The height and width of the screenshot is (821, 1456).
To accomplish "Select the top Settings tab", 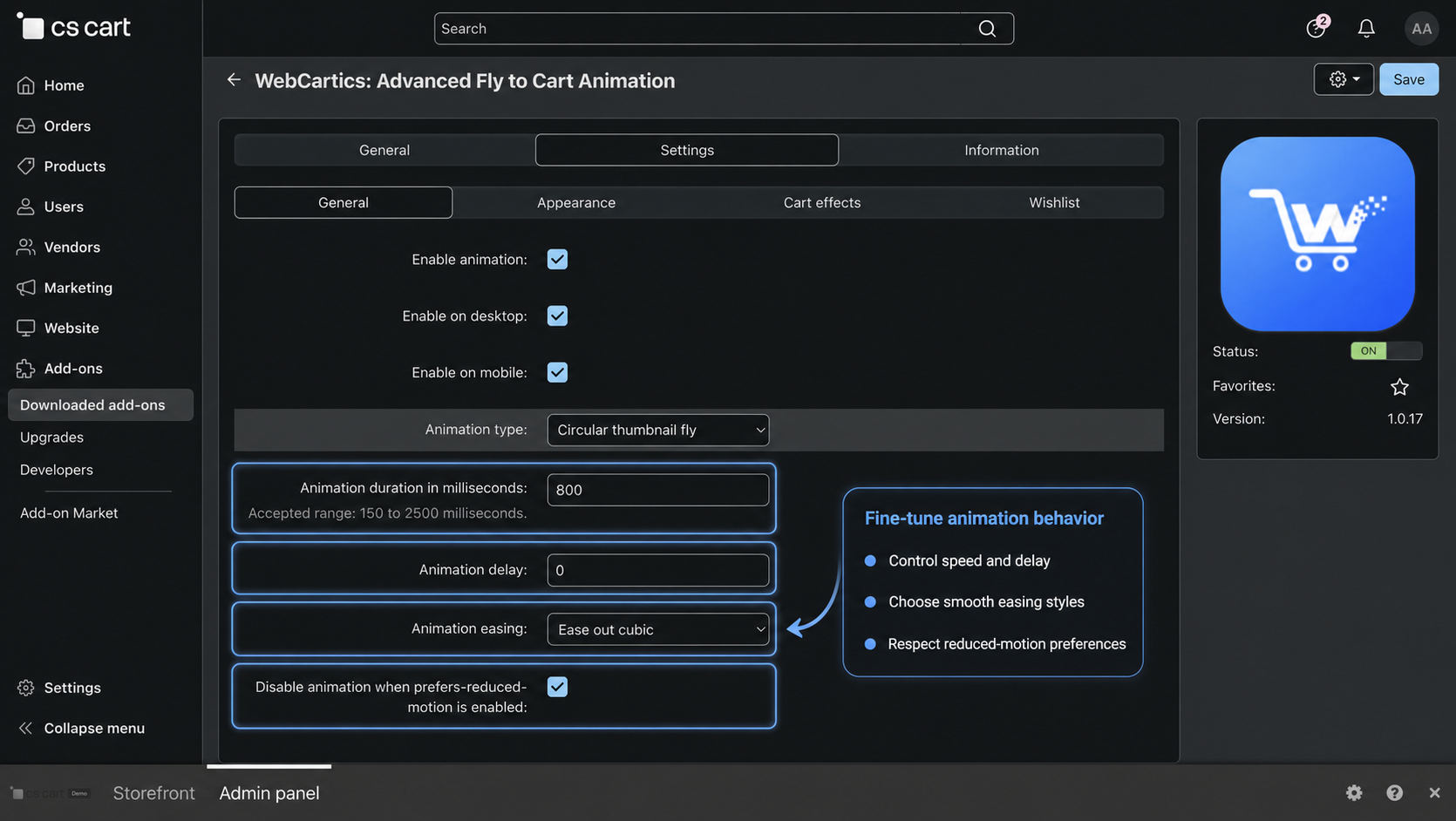I will [687, 150].
